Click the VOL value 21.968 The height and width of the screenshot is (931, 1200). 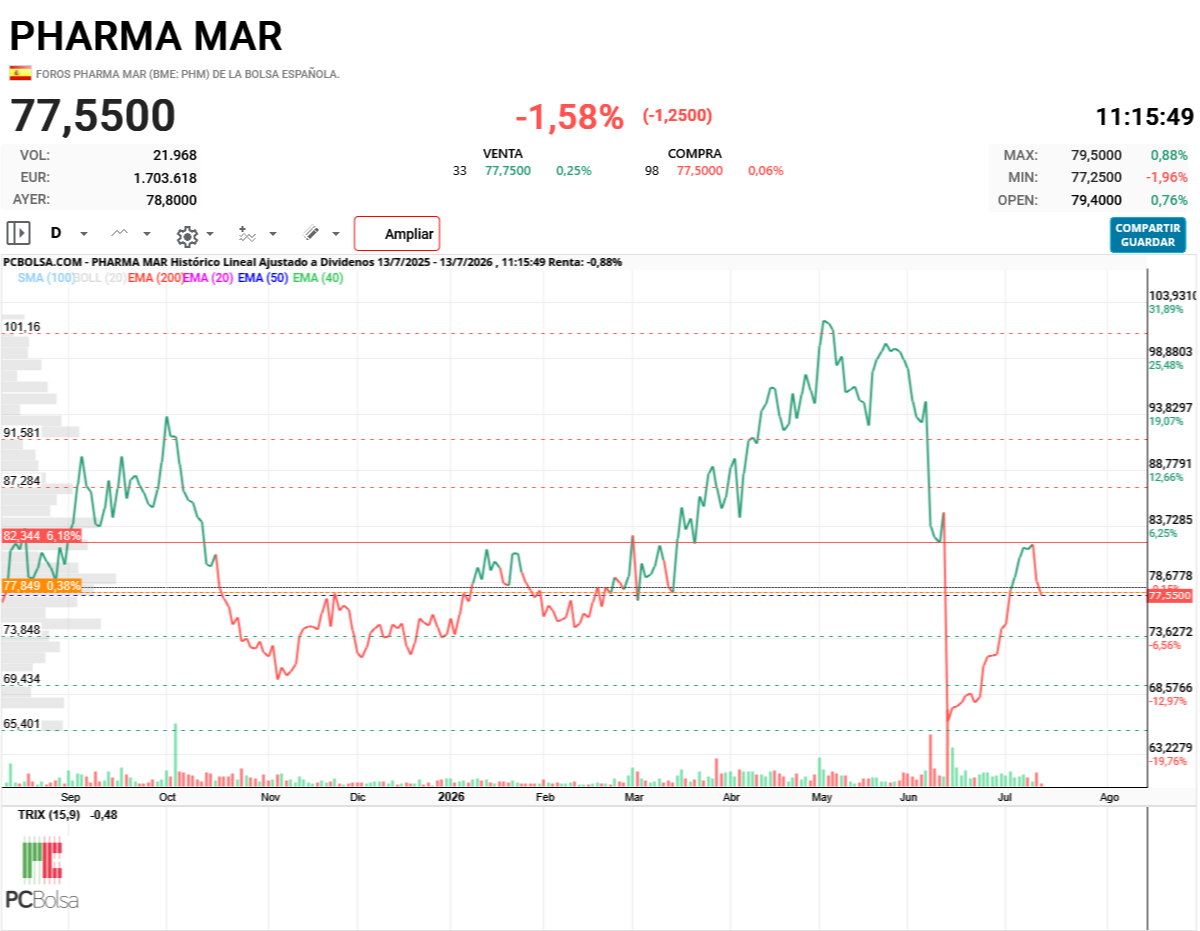175,155
